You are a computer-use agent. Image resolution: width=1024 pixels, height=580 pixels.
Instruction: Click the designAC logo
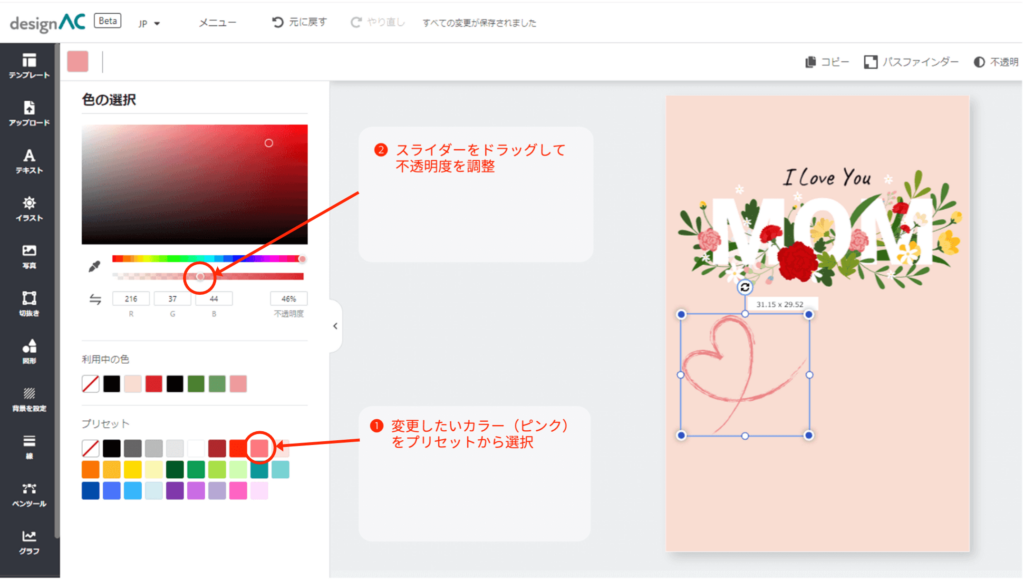[48, 23]
